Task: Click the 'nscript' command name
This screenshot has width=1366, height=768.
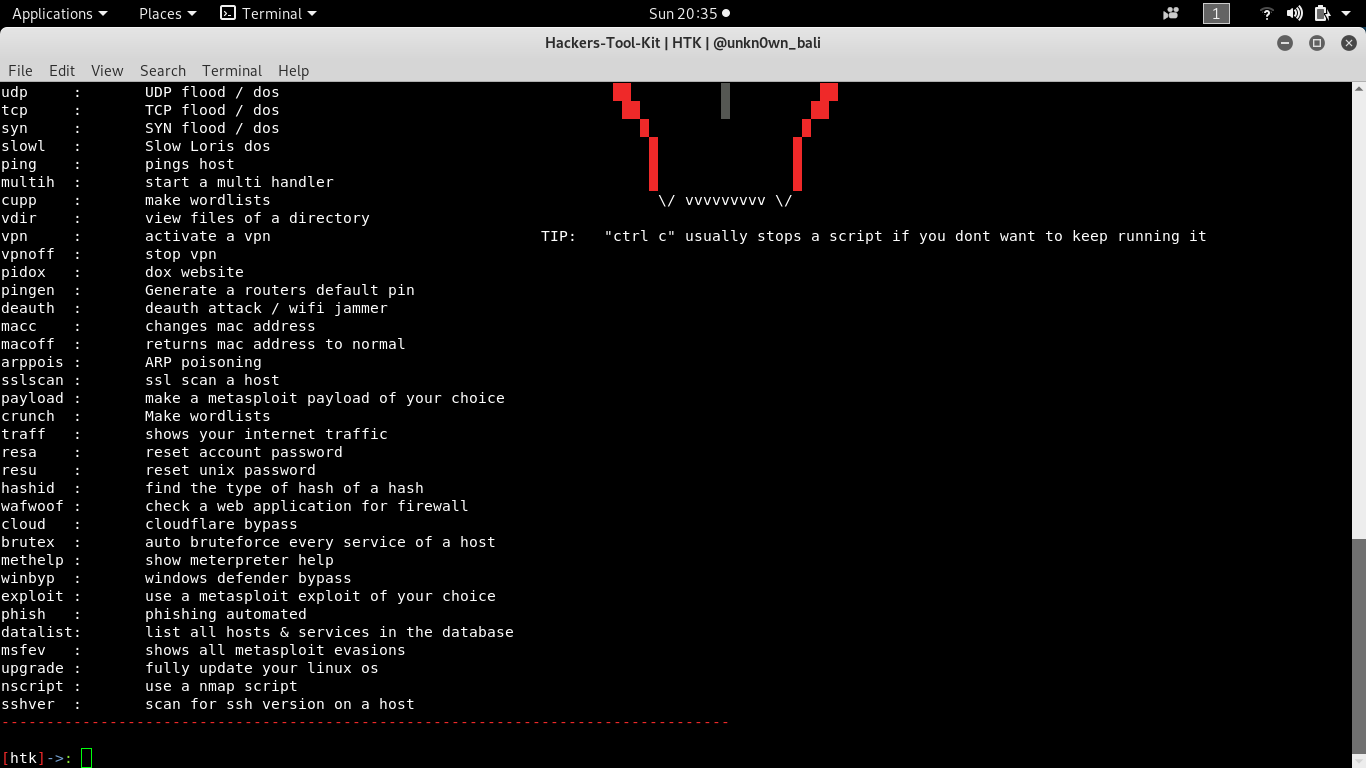Action: [32, 686]
